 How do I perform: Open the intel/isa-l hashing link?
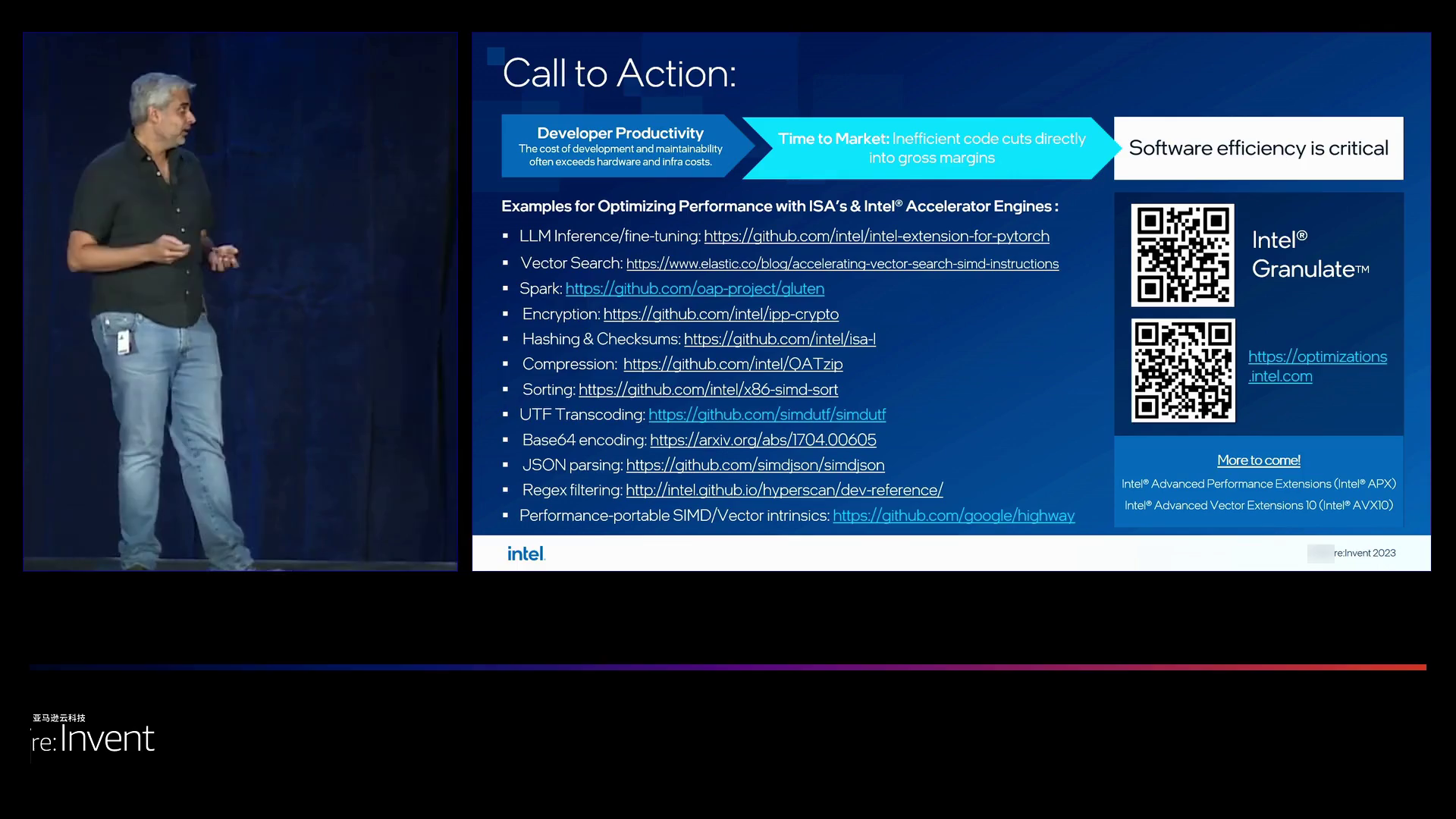pyautogui.click(x=779, y=339)
